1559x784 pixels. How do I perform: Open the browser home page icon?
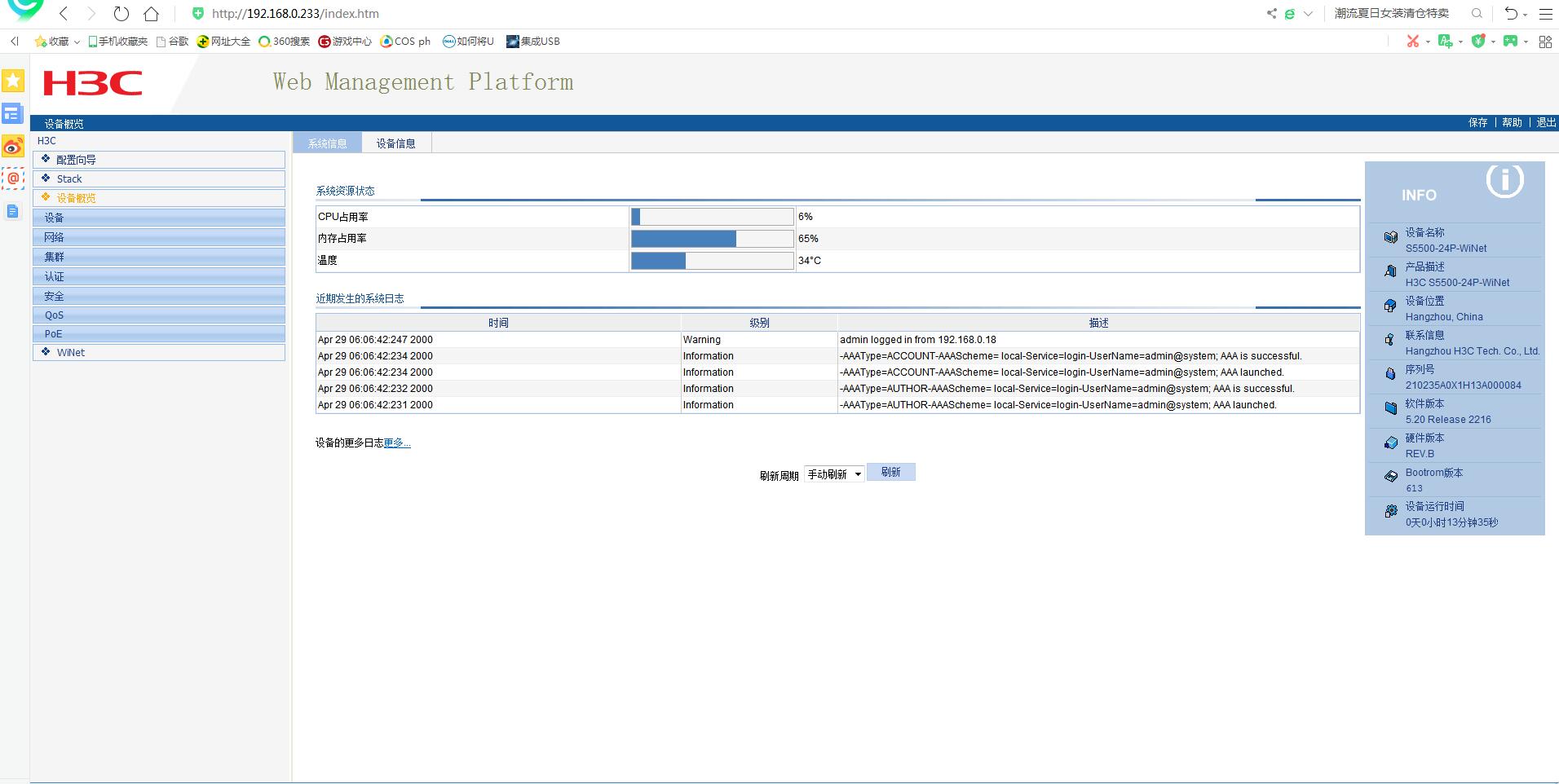tap(151, 14)
